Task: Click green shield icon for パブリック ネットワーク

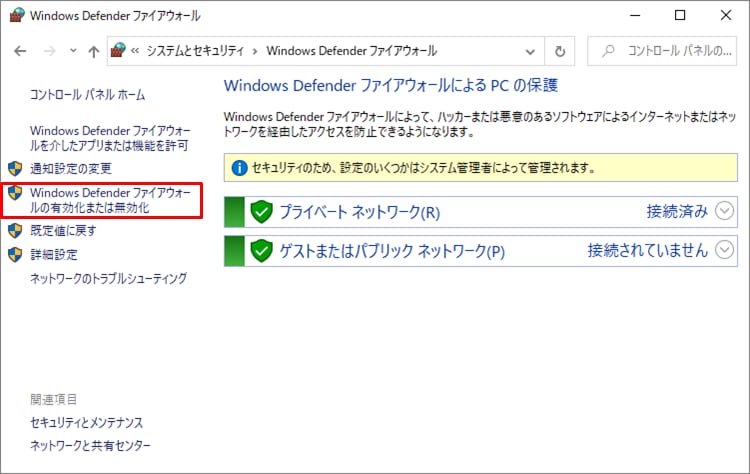Action: point(262,250)
